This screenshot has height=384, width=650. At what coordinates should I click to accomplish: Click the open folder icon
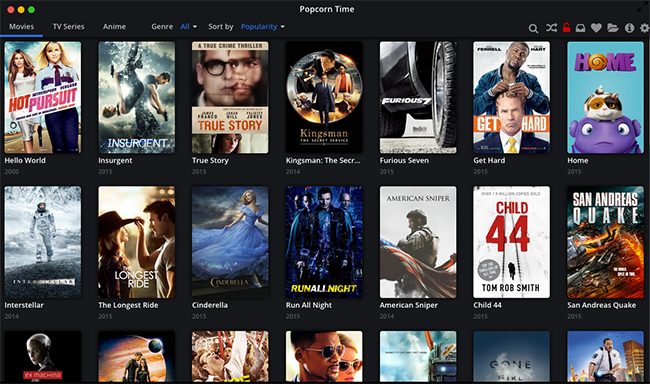(613, 28)
